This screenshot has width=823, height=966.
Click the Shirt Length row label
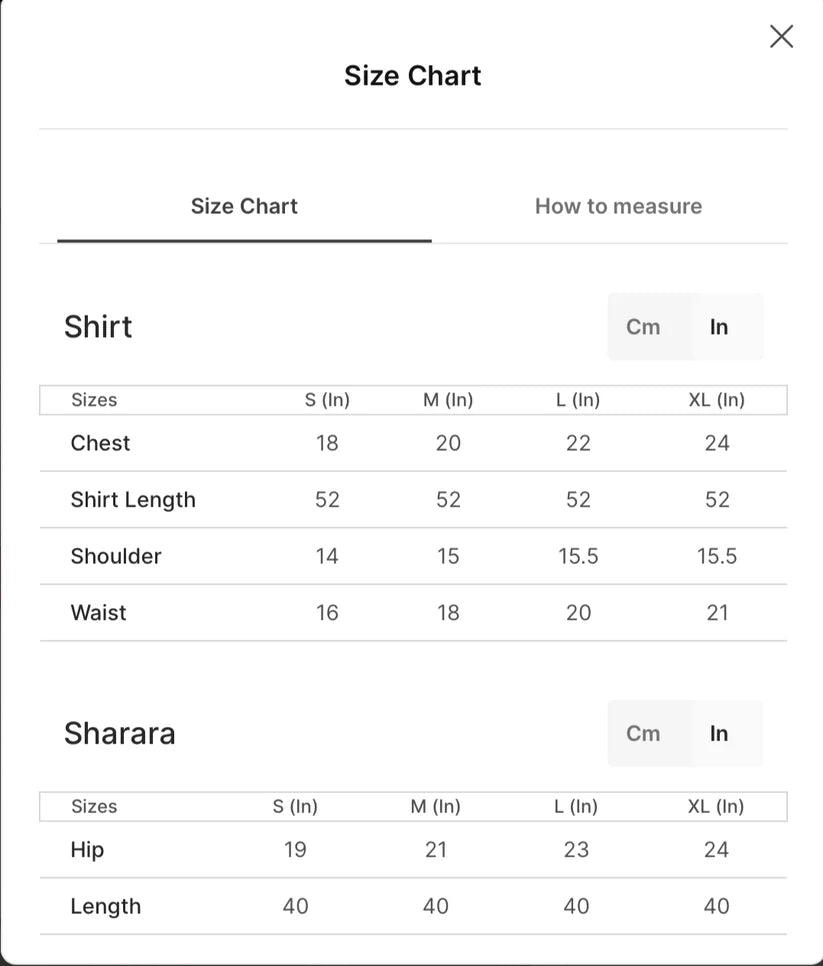133,500
